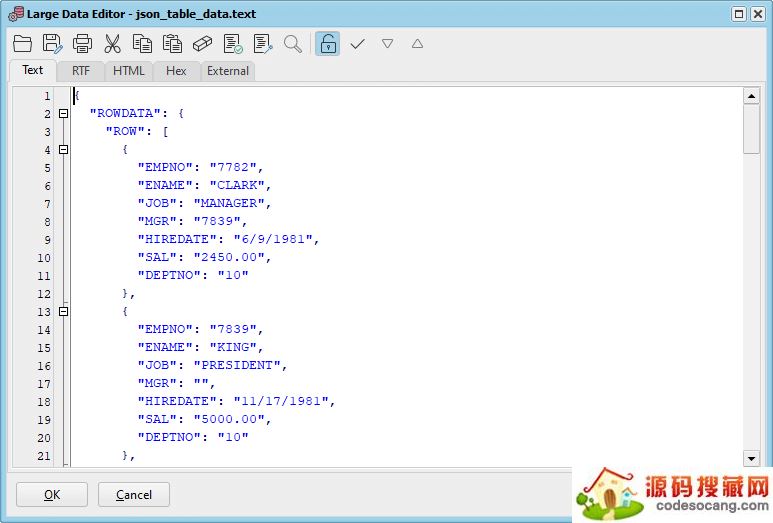Click the salary "5000.00"
Image resolution: width=773 pixels, height=523 pixels.
click(x=229, y=419)
